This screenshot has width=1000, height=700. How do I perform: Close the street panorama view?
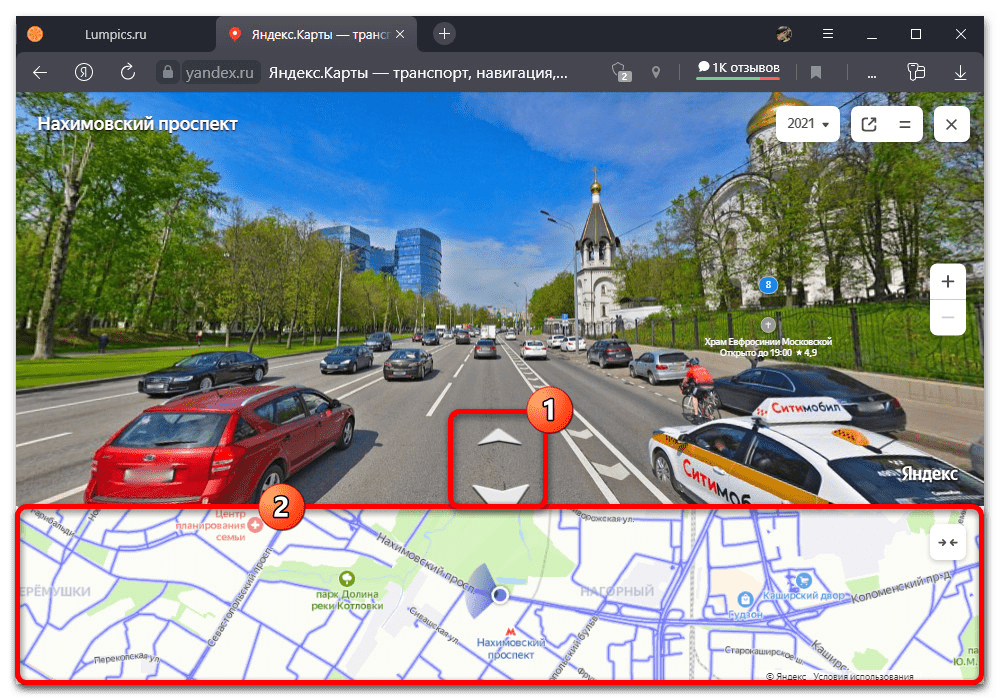pos(951,125)
